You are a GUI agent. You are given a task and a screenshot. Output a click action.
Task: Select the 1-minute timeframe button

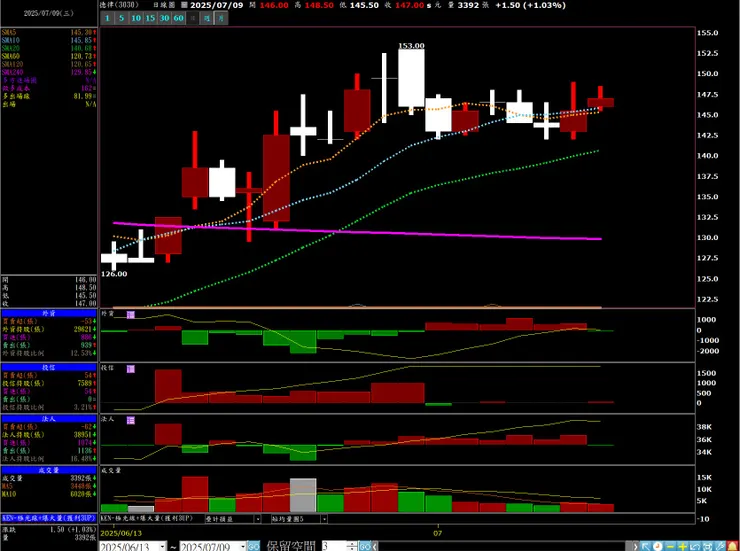point(108,18)
